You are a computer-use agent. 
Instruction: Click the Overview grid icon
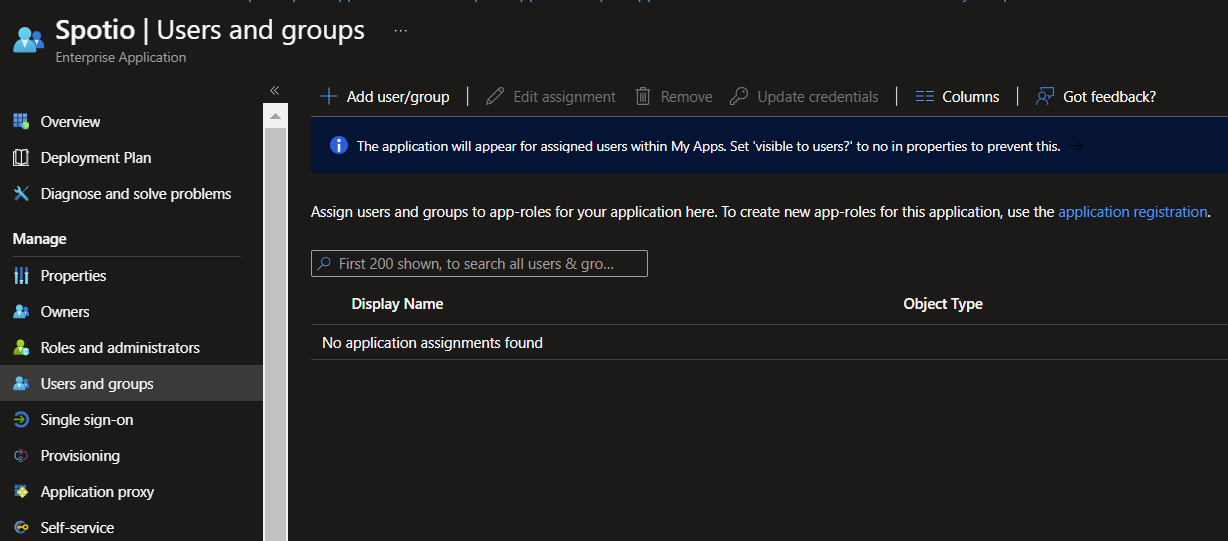tap(21, 122)
